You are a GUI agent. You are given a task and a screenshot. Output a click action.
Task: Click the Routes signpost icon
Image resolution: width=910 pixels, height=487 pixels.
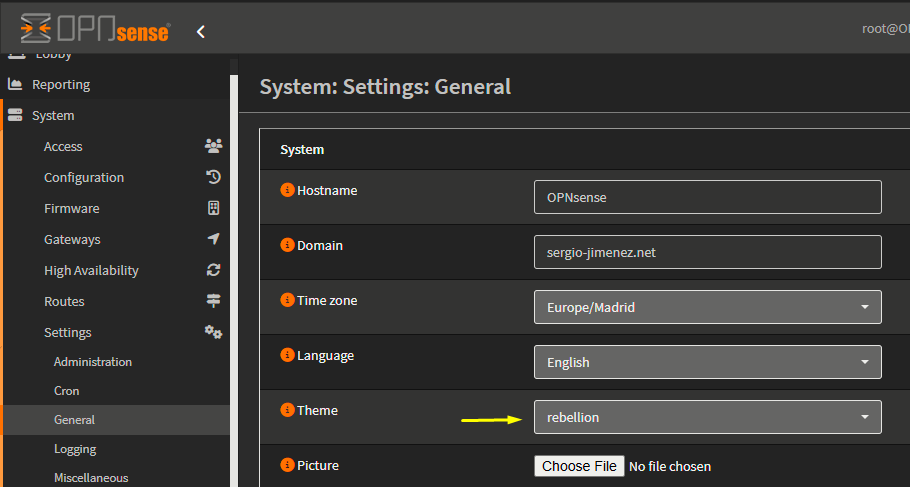214,301
